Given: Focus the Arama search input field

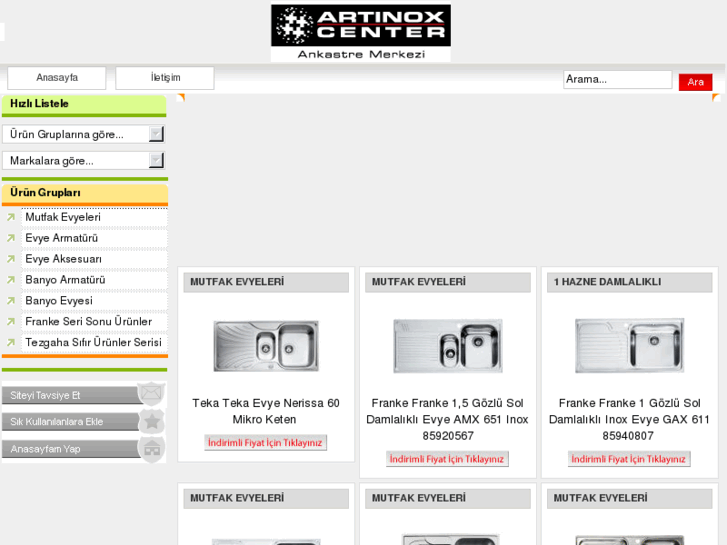Looking at the screenshot, I should [618, 79].
